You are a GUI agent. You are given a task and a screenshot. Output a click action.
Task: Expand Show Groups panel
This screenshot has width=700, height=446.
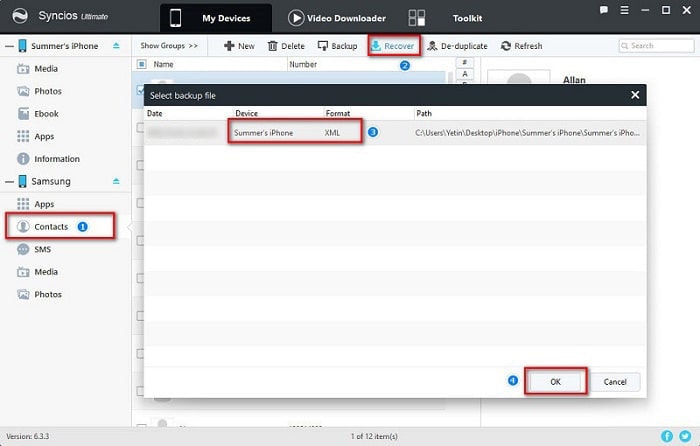tap(168, 46)
